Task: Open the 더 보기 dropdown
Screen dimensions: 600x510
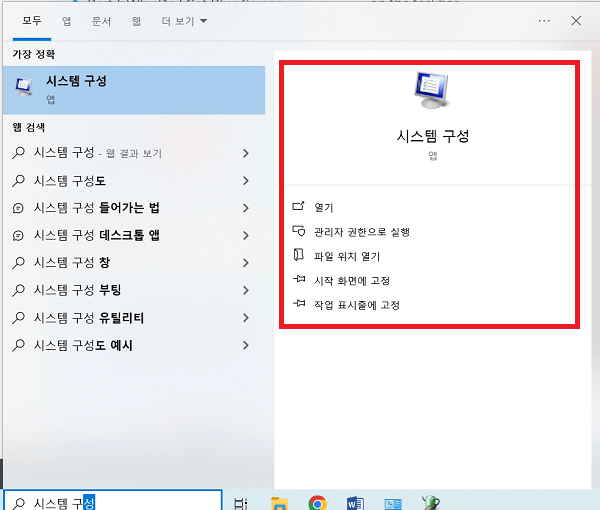Action: 184,21
